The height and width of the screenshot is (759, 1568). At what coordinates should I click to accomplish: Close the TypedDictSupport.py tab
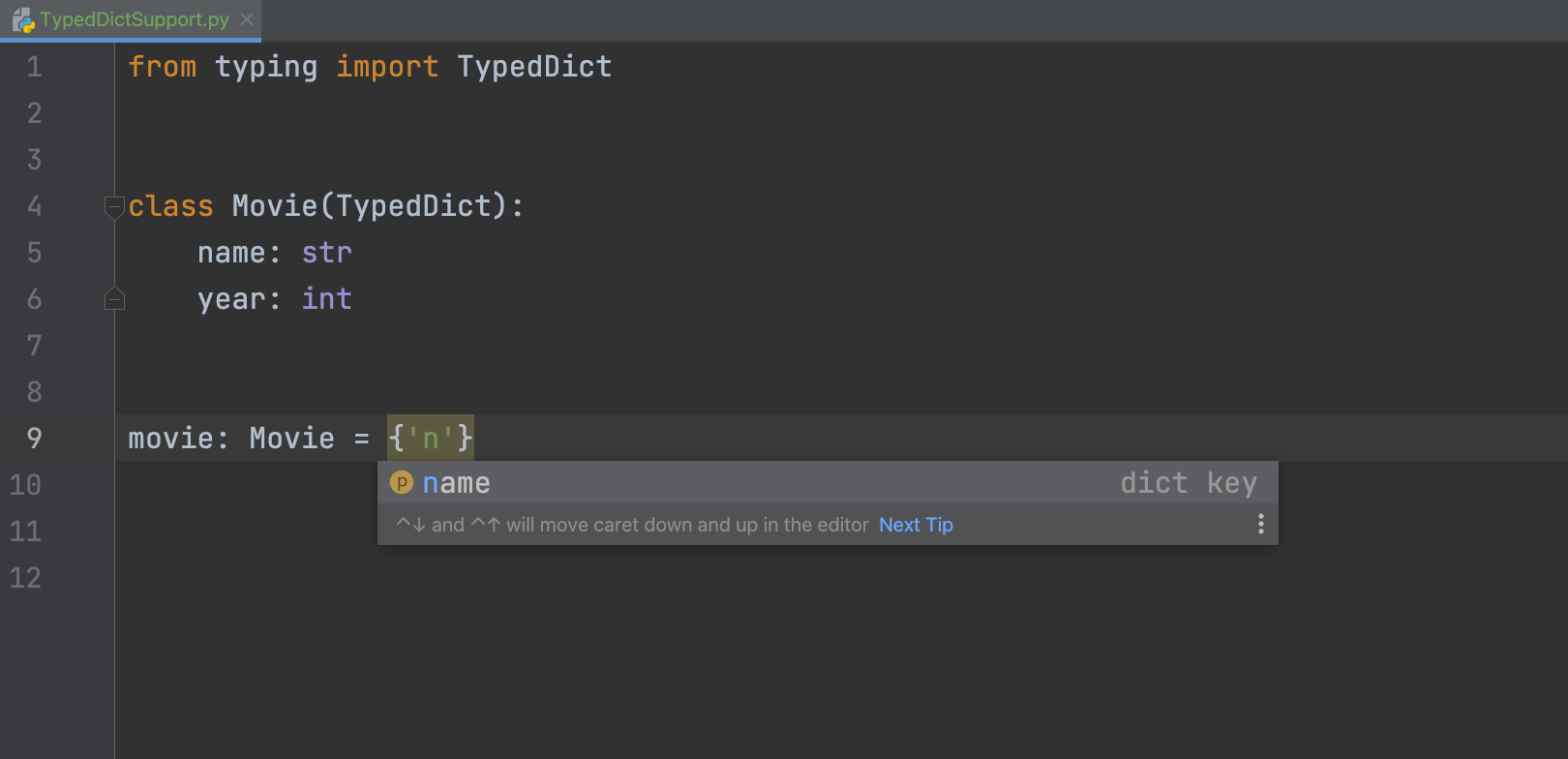(x=247, y=19)
